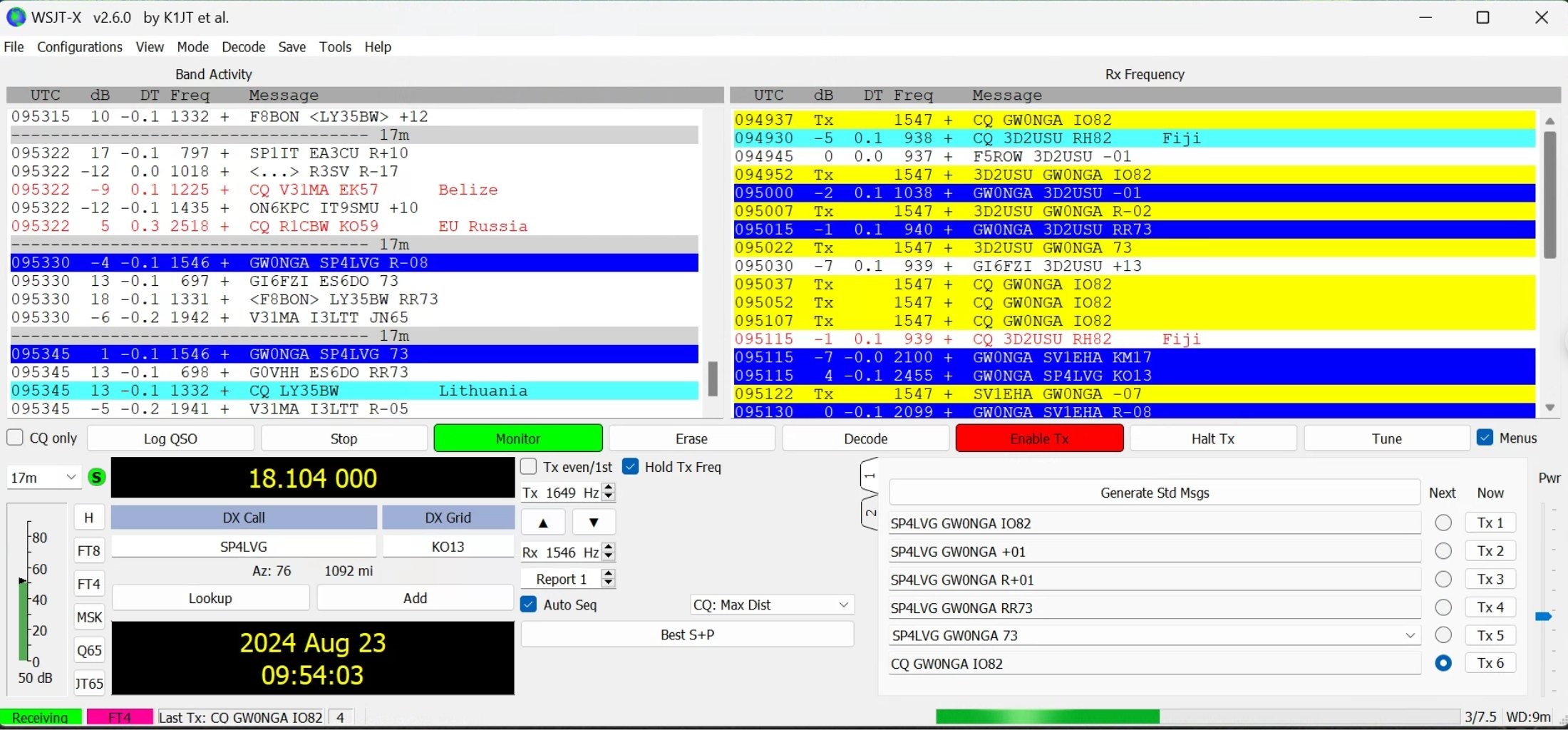Adjust the Rx 1546 Hz spinner arrows
Image resolution: width=1568 pixels, height=730 pixels.
(608, 552)
